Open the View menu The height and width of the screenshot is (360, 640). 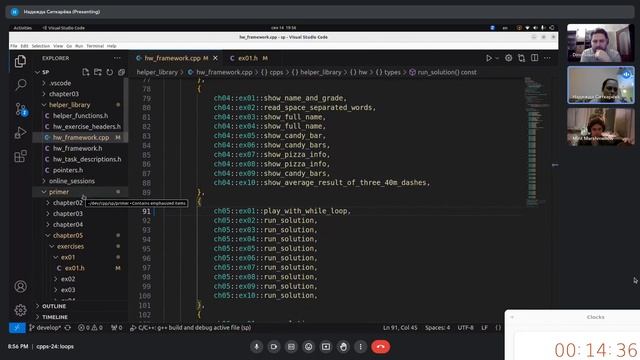58,46
